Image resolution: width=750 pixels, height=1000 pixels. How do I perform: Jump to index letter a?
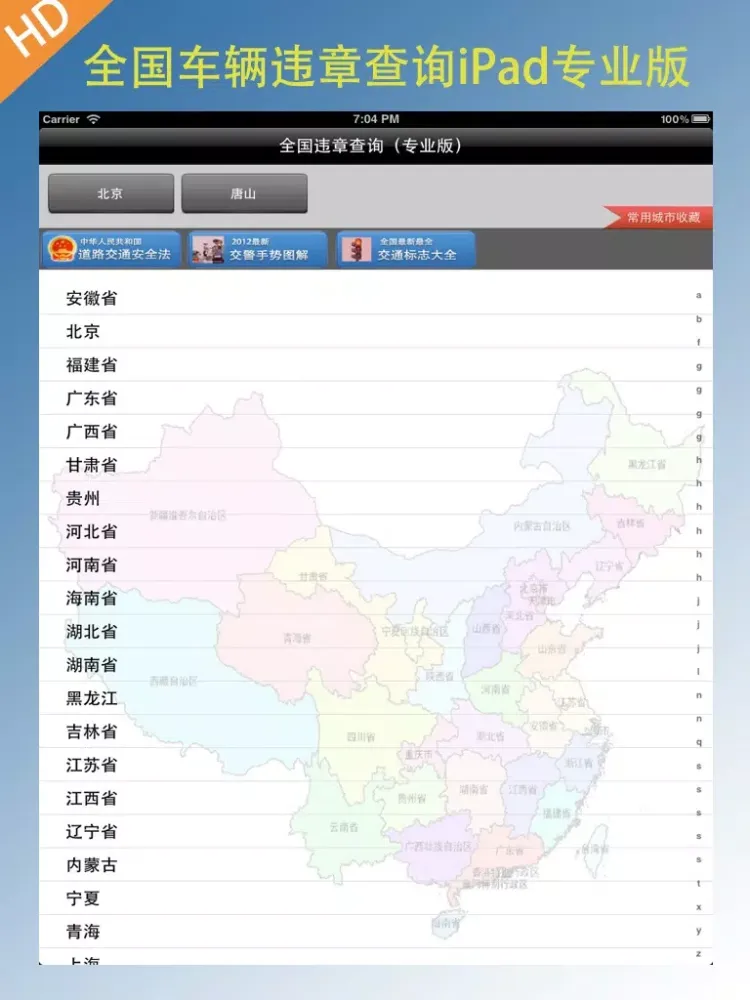click(x=699, y=295)
